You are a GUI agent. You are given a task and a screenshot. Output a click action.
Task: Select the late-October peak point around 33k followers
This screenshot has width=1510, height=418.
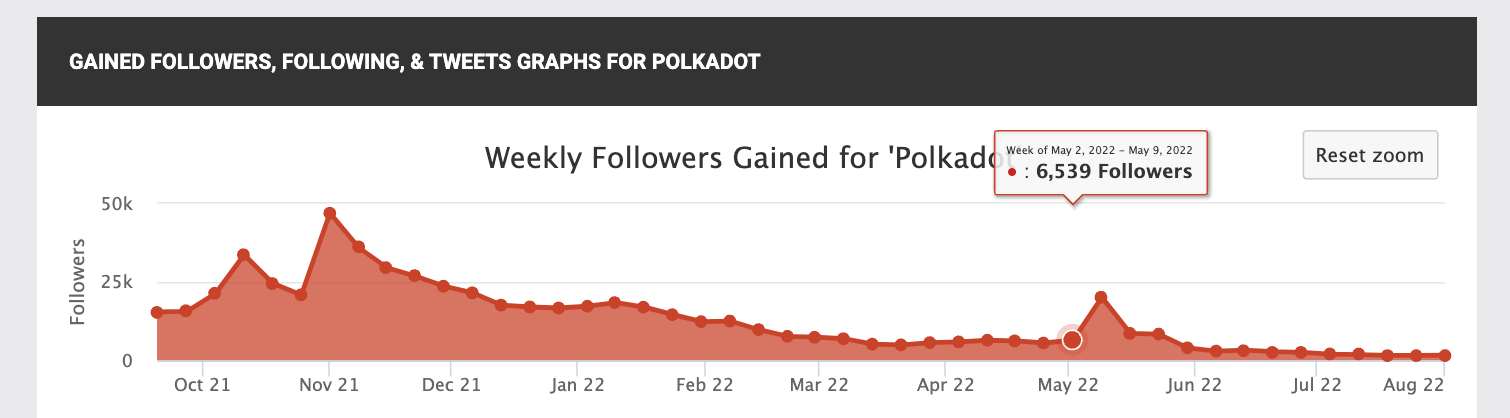pyautogui.click(x=243, y=254)
